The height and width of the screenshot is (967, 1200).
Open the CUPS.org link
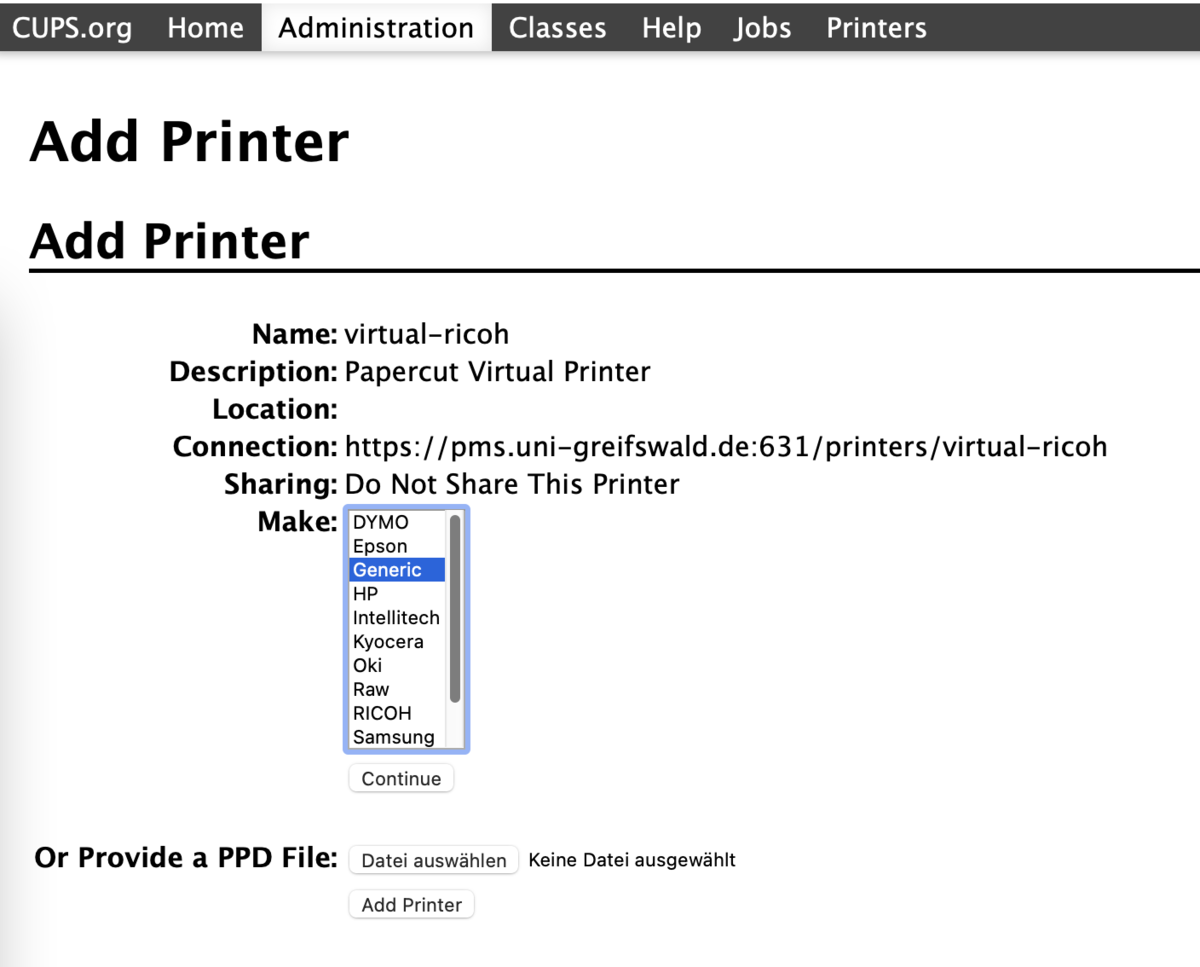72,28
